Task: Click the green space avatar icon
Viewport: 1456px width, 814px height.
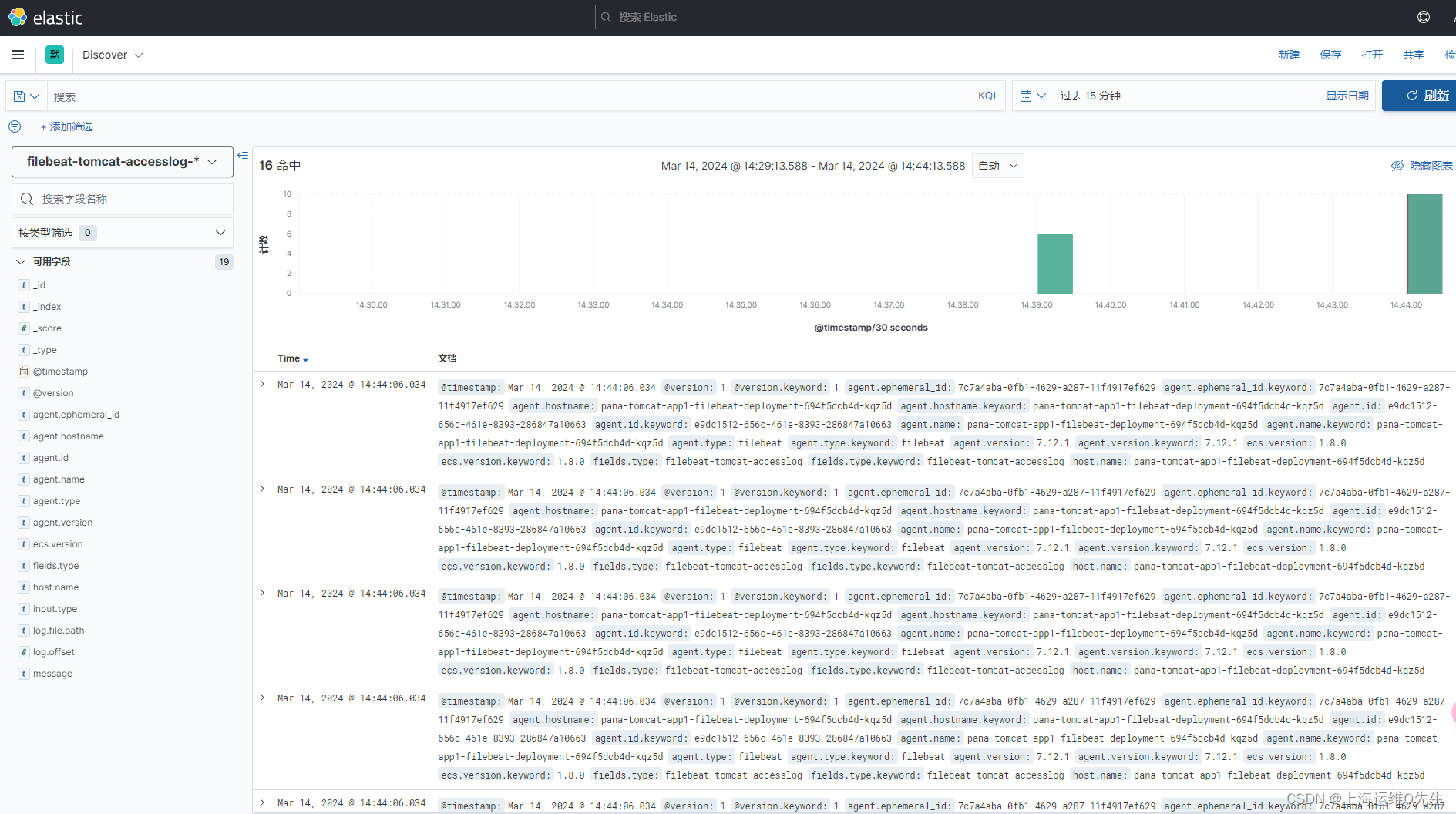Action: [x=55, y=55]
